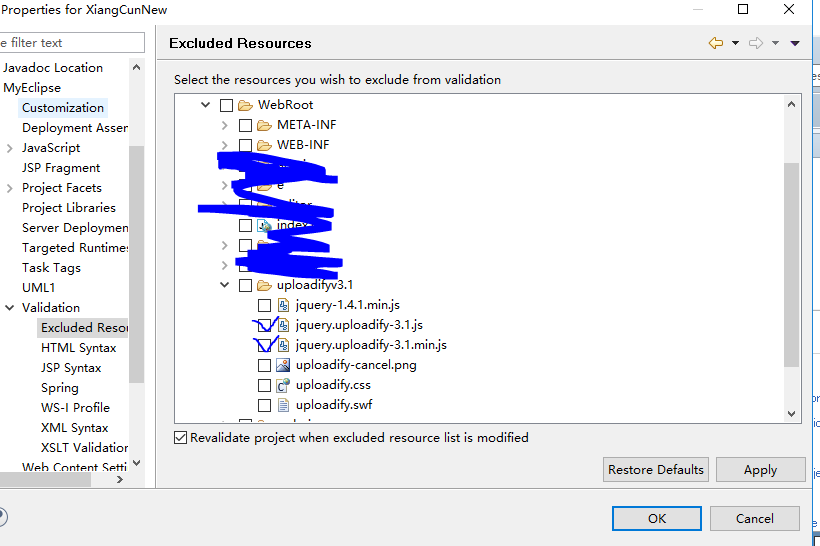The width and height of the screenshot is (820, 546).
Task: Click the properties tree scroll-up arrow
Action: pyautogui.click(x=136, y=67)
